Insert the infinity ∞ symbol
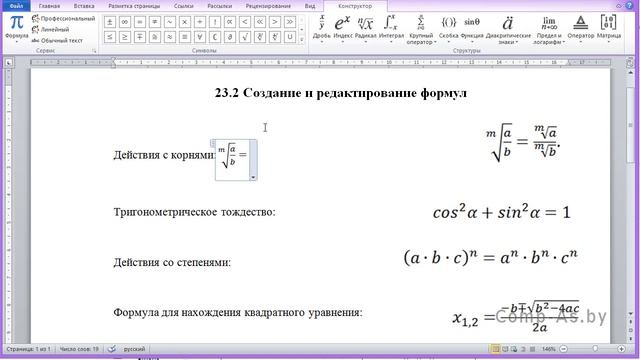Image resolution: width=640 pixels, height=360 pixels. click(124, 22)
